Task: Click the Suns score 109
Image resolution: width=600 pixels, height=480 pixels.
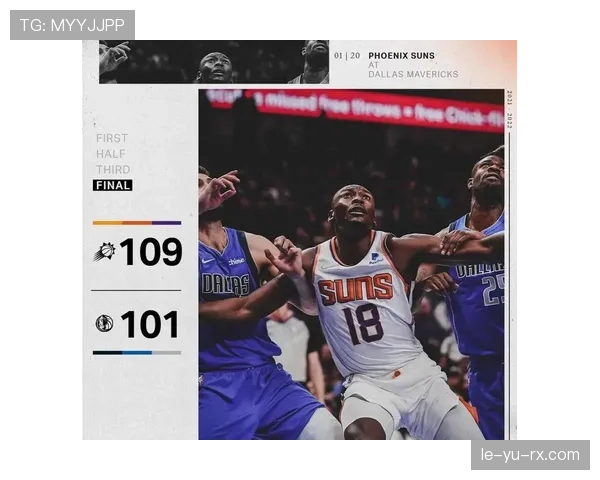Action: pyautogui.click(x=151, y=251)
